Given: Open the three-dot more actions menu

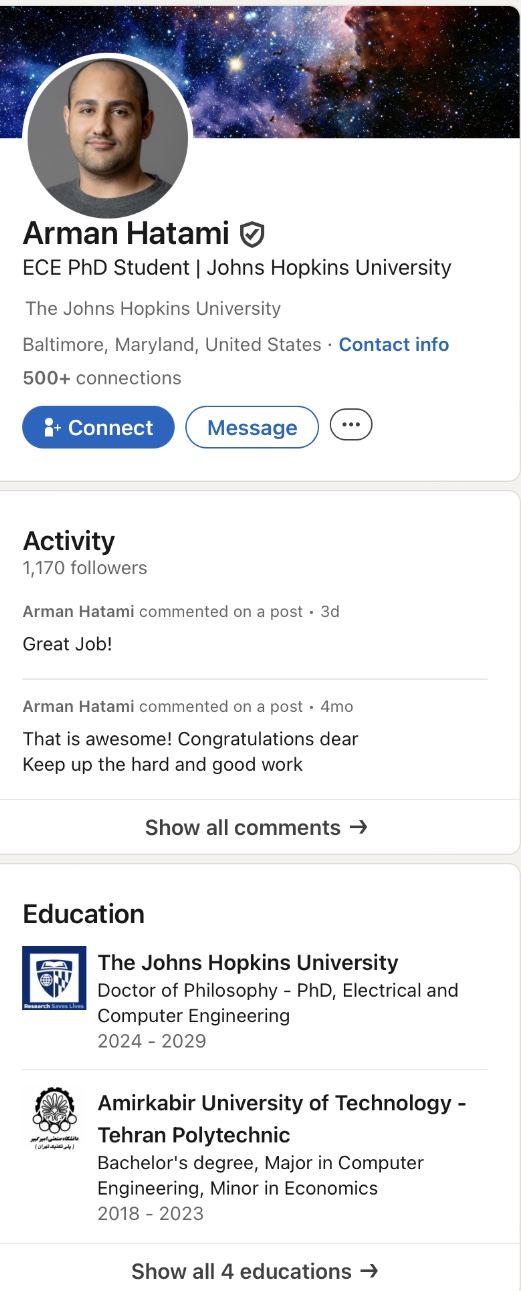Looking at the screenshot, I should [x=351, y=425].
